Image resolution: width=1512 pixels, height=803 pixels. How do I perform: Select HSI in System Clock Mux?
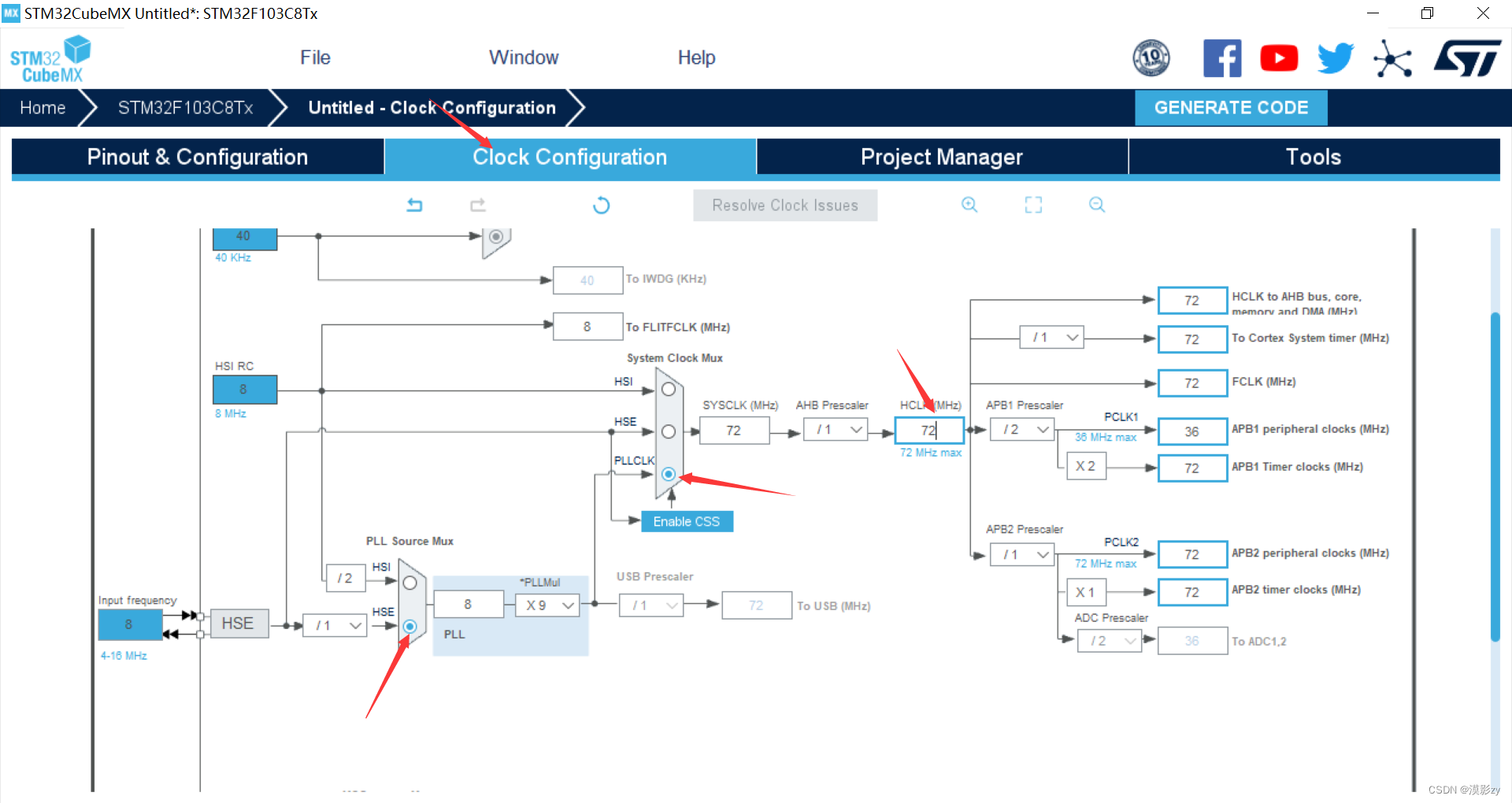point(669,390)
